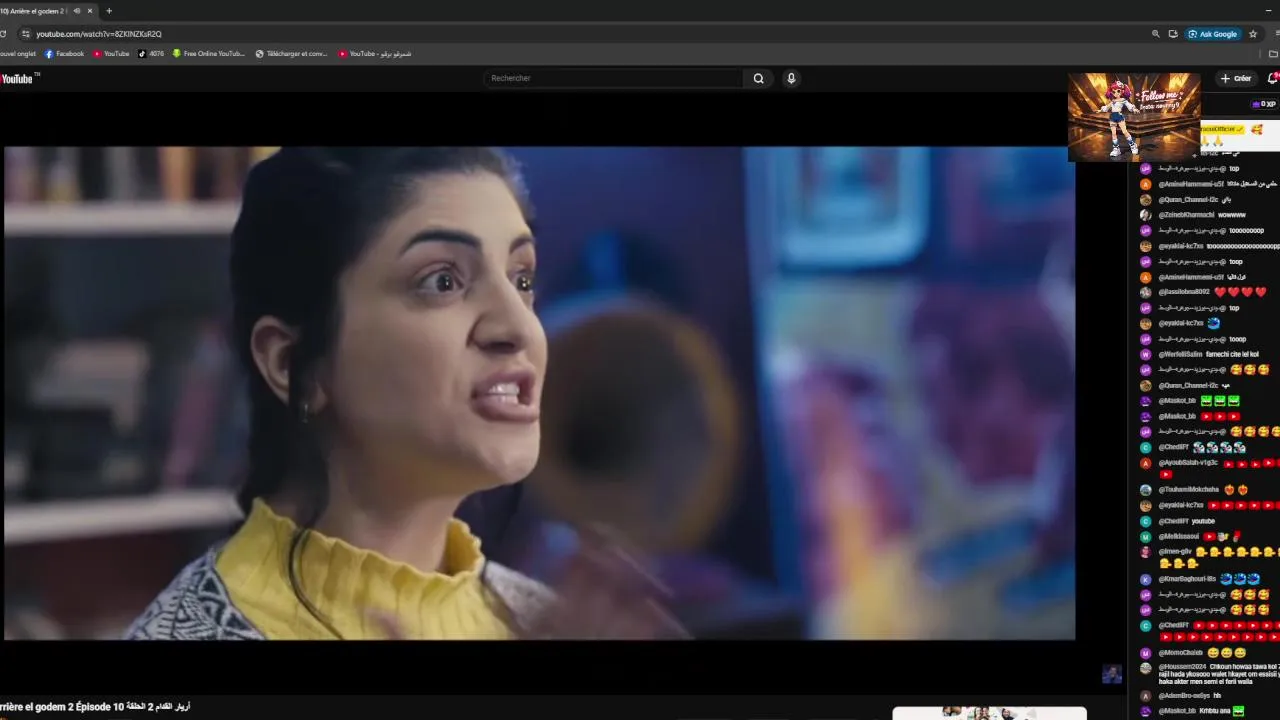Click the AdemBro A avatar
Screen dimensions: 1280x720
pyautogui.click(x=1146, y=696)
